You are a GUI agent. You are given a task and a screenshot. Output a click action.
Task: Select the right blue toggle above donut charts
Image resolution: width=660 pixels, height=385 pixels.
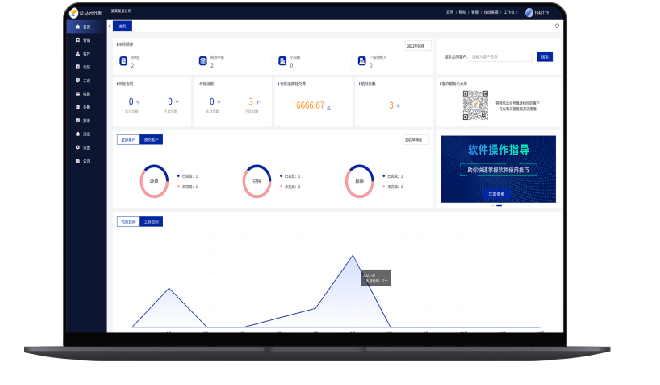151,140
